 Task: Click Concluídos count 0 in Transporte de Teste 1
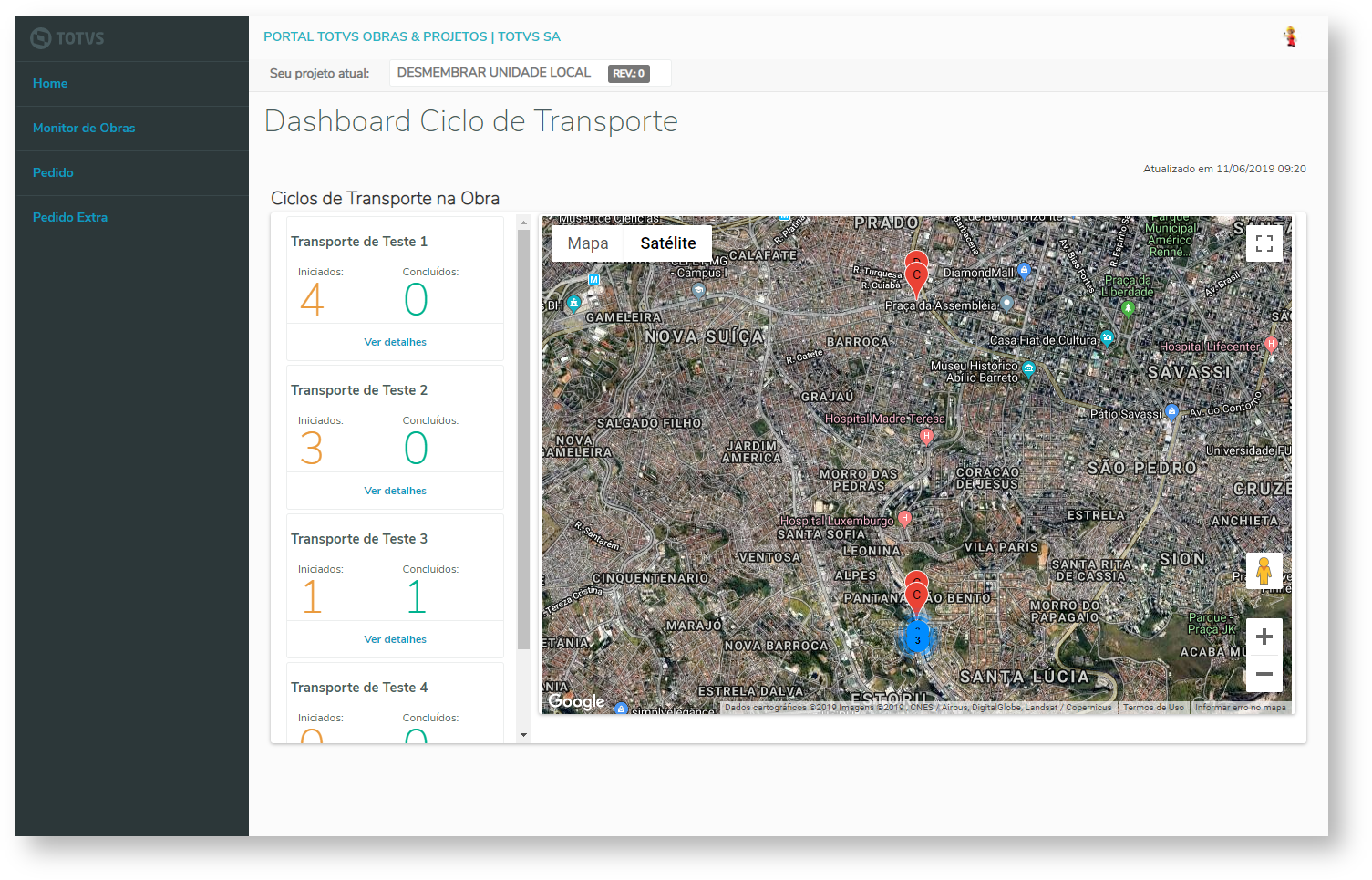coord(416,299)
